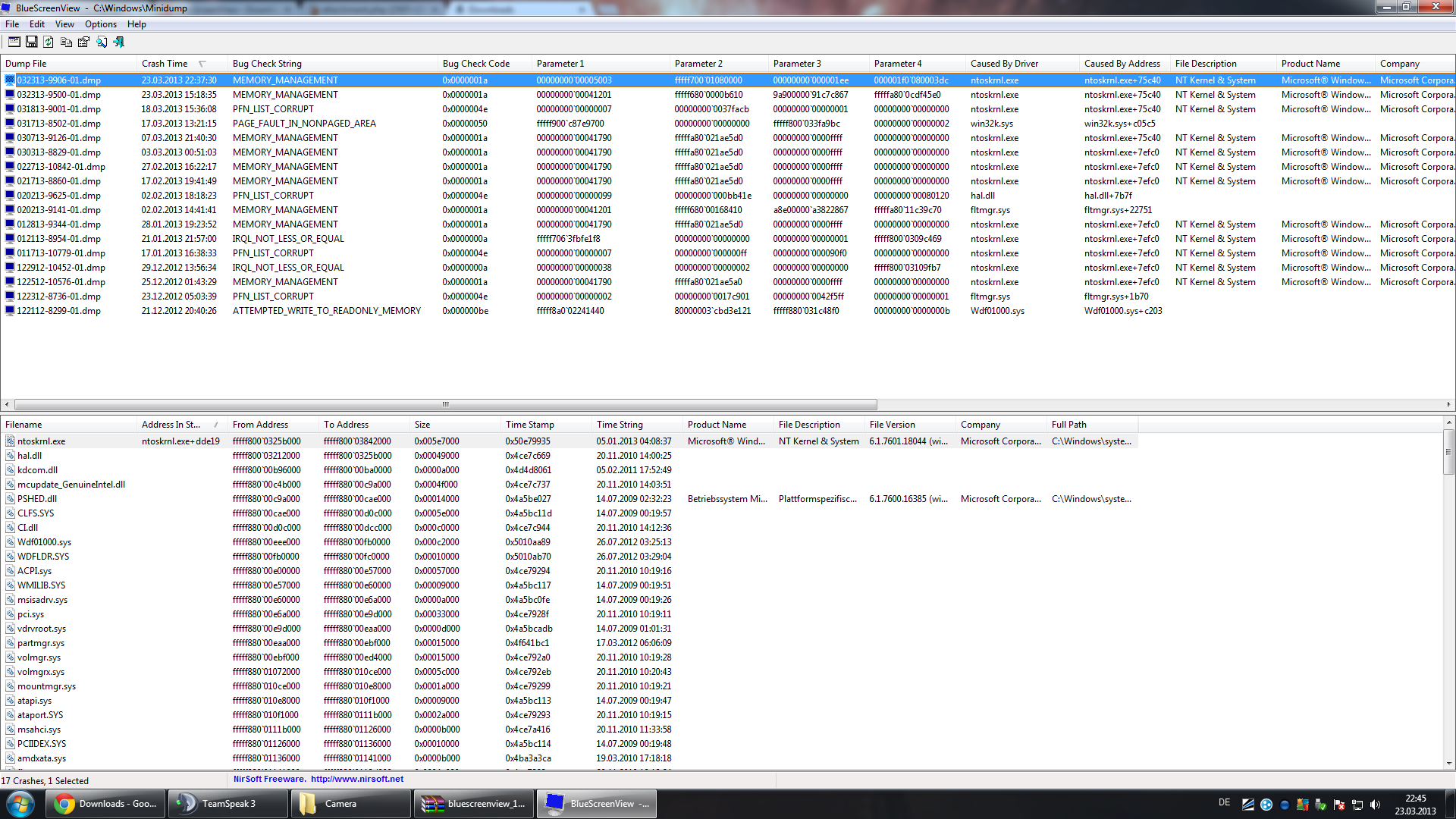Select the Wdf01000.sys driver row
Screen dimensions: 1456x819
pos(44,542)
